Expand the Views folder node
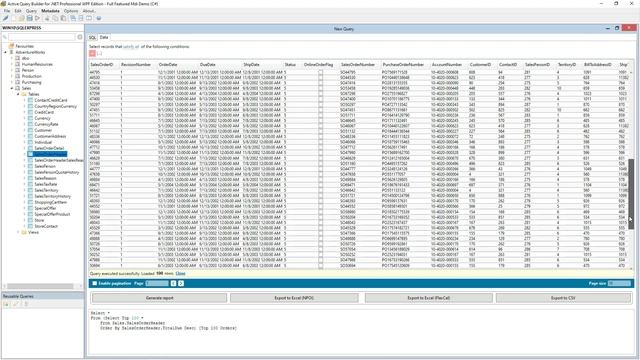 point(18,232)
